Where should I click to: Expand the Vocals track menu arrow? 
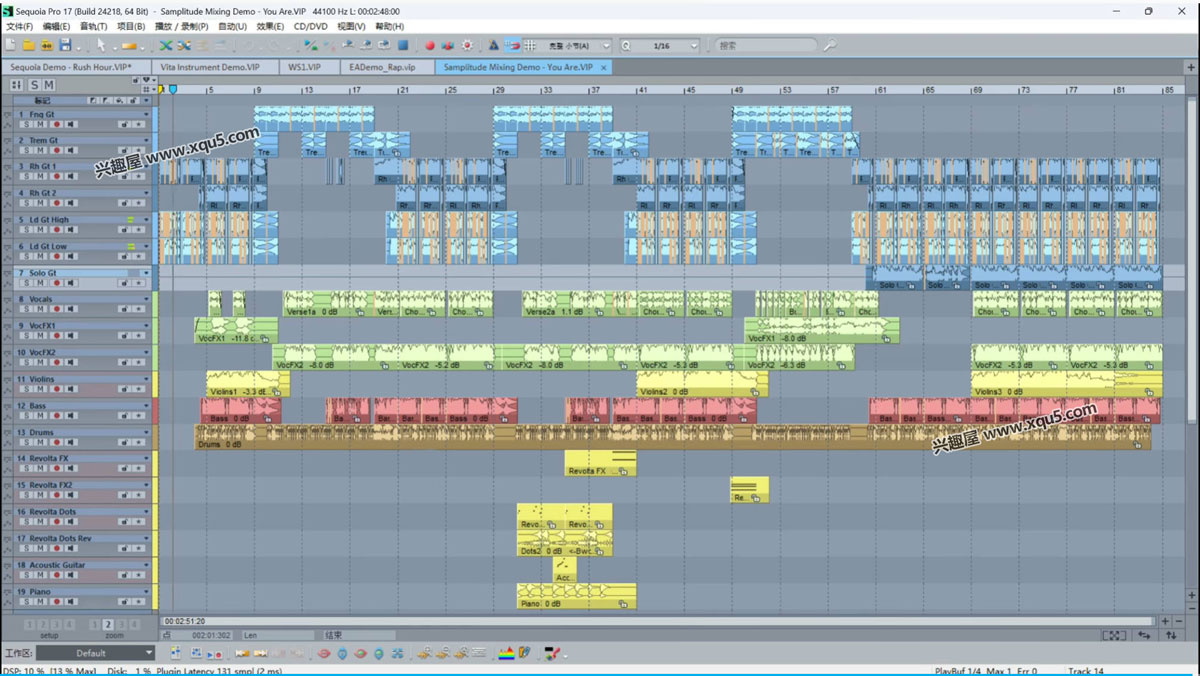coord(146,299)
